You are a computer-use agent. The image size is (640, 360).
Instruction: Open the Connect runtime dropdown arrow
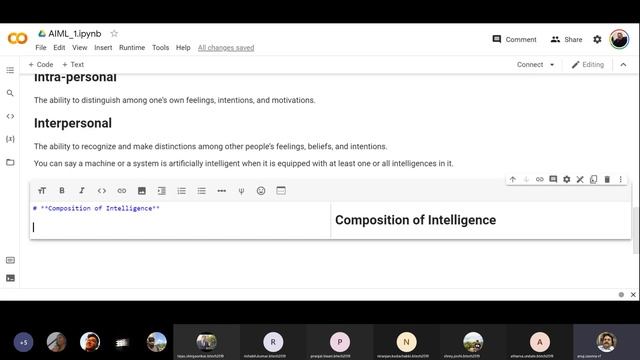(x=552, y=65)
